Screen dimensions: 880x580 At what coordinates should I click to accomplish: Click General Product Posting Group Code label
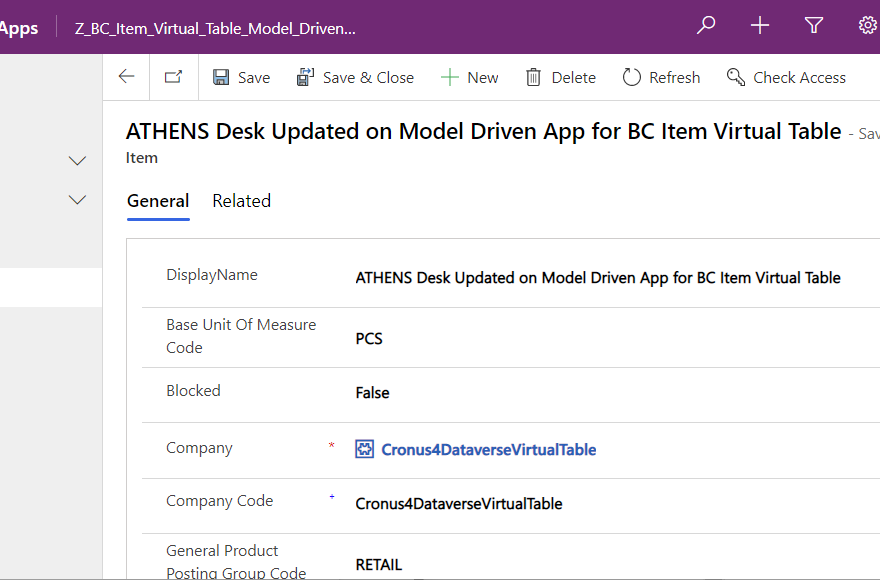[236, 561]
